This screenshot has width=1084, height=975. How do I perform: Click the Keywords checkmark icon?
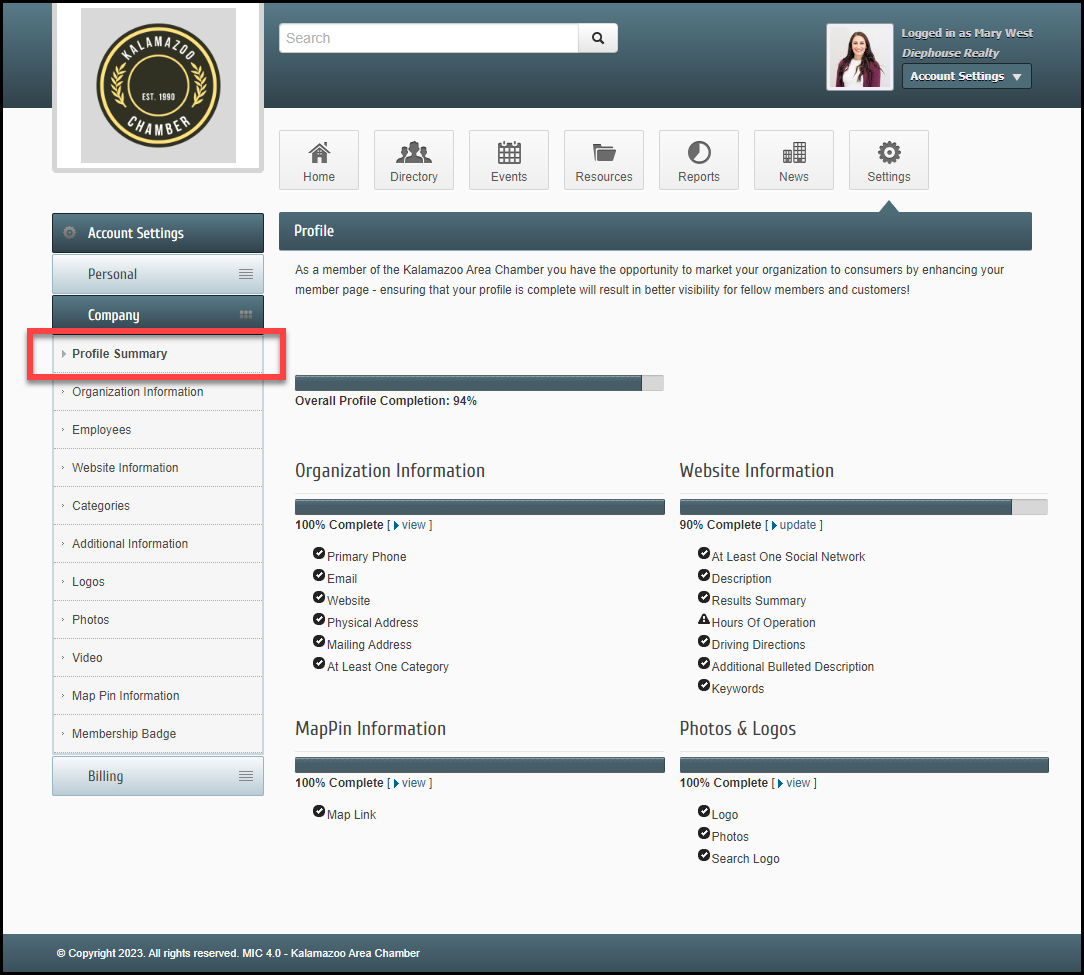(x=704, y=687)
